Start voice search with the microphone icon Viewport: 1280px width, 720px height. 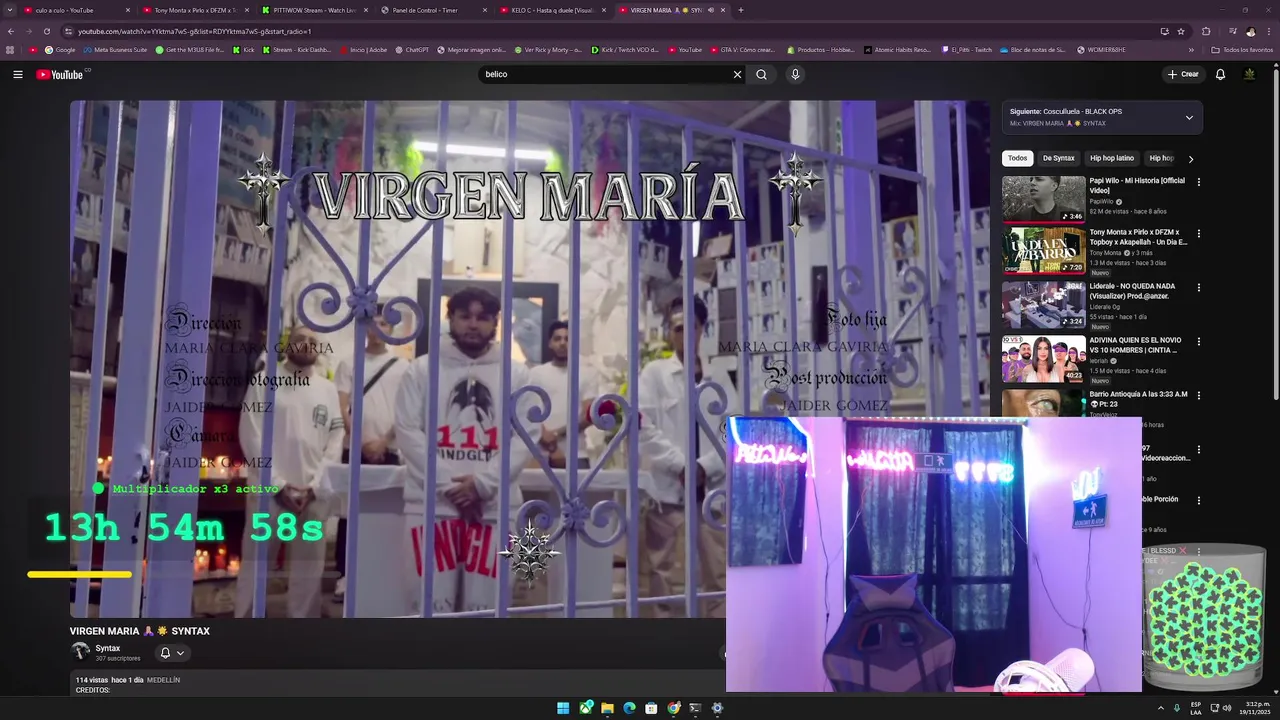(x=795, y=75)
